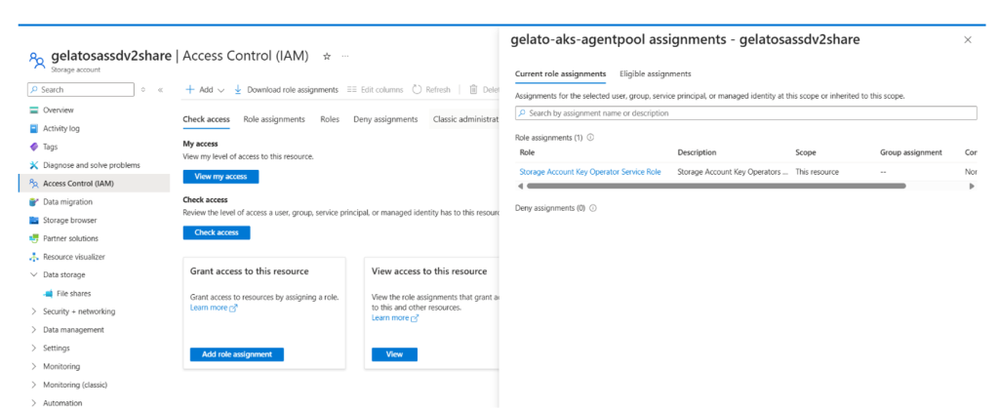Viewport: 999px width, 420px height.
Task: Click the Group assignment column header
Action: (x=911, y=153)
